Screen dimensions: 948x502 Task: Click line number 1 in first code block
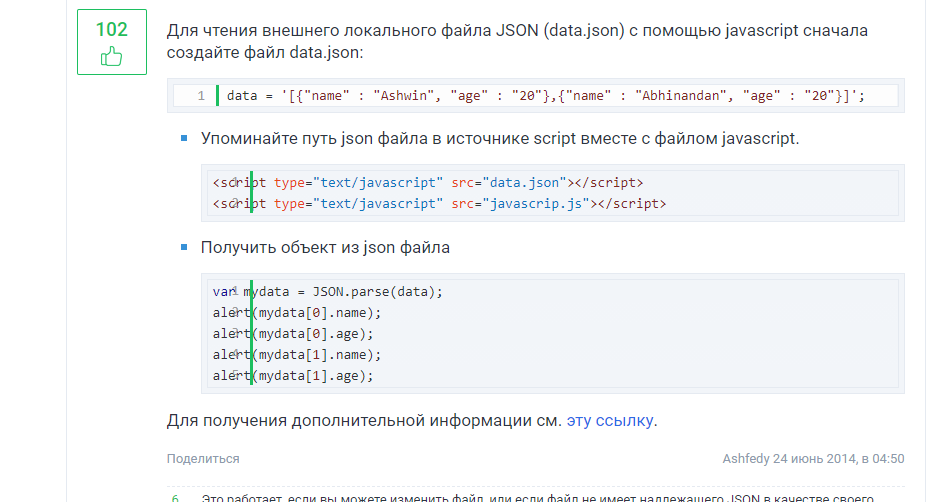201,96
